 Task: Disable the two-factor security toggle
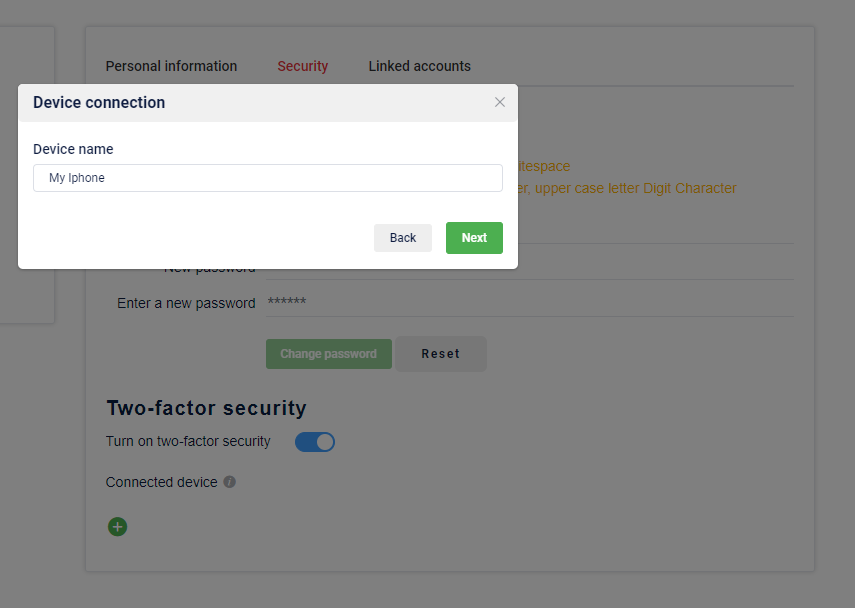pos(315,442)
